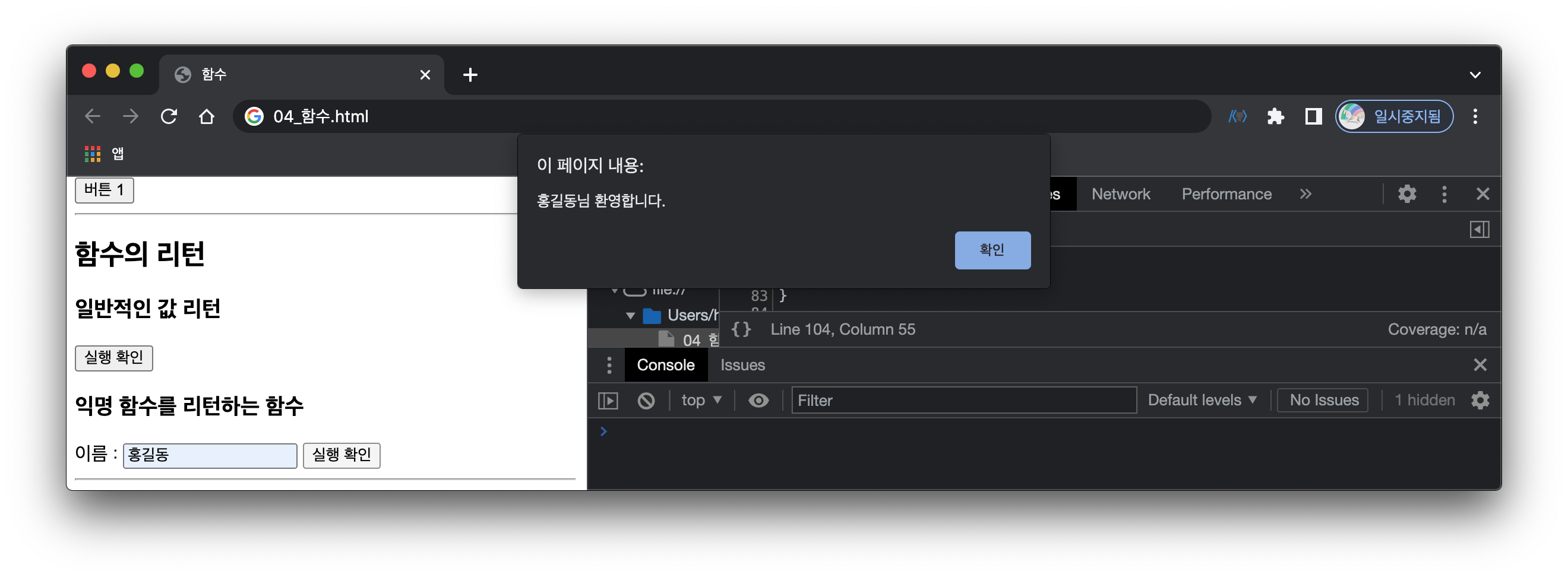Screen dimensions: 1568x578
Task: Click the 1 hidden messages label
Action: tap(1424, 401)
